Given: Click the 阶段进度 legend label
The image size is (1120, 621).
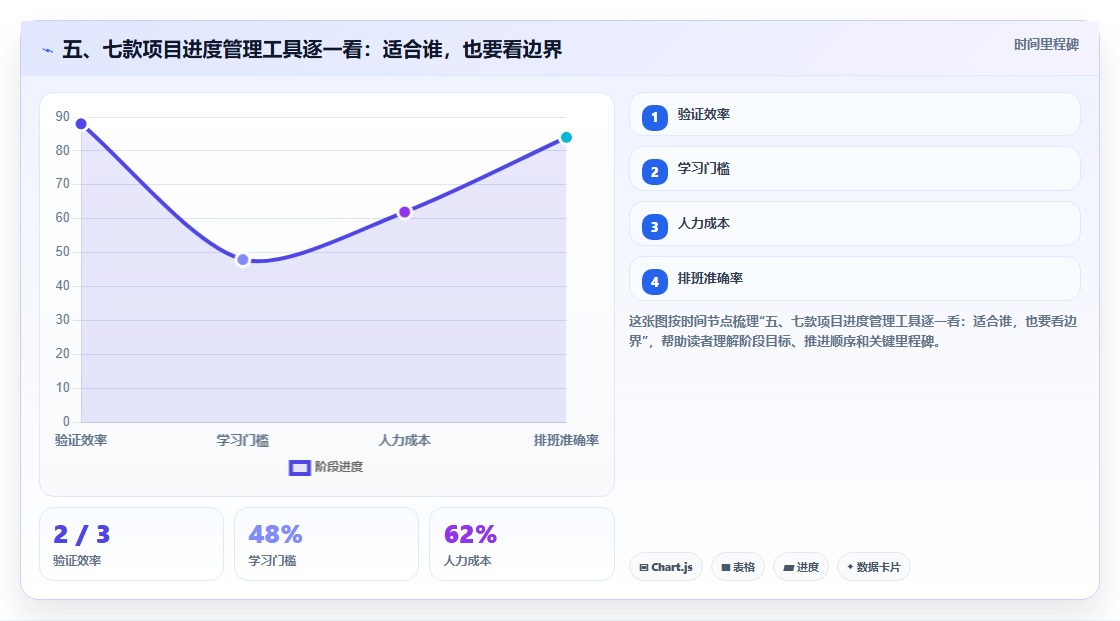Looking at the screenshot, I should tap(339, 467).
